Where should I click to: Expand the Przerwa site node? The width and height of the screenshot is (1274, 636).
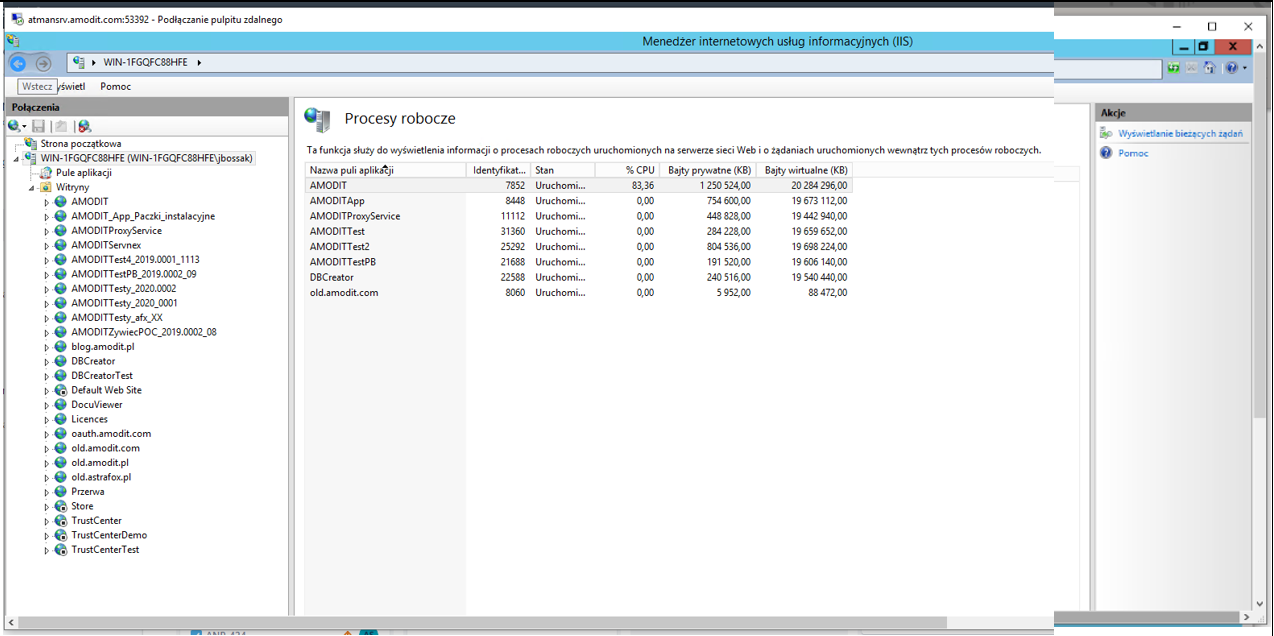pyautogui.click(x=46, y=492)
